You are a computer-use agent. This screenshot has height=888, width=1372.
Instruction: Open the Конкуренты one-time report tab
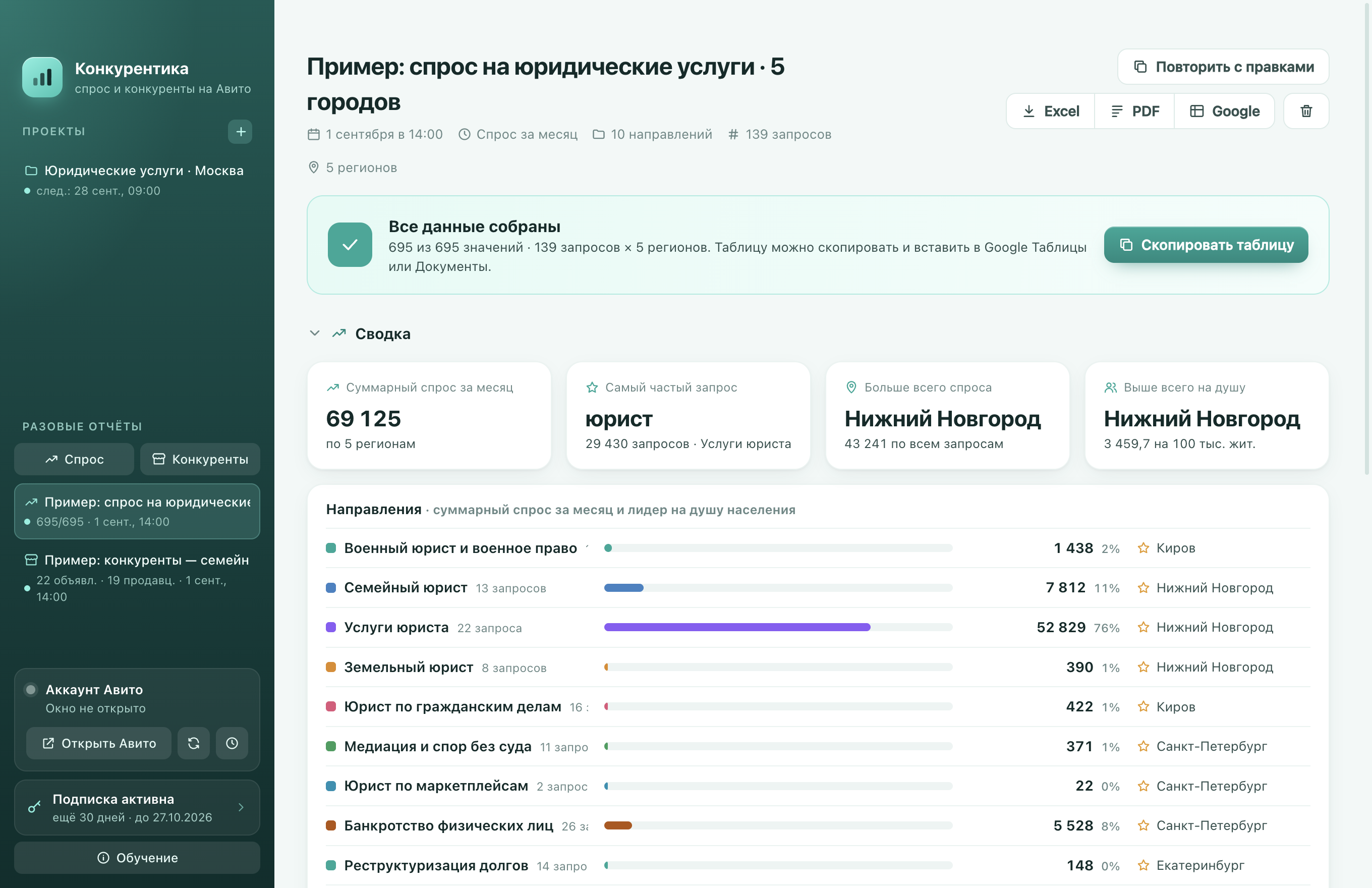point(200,459)
